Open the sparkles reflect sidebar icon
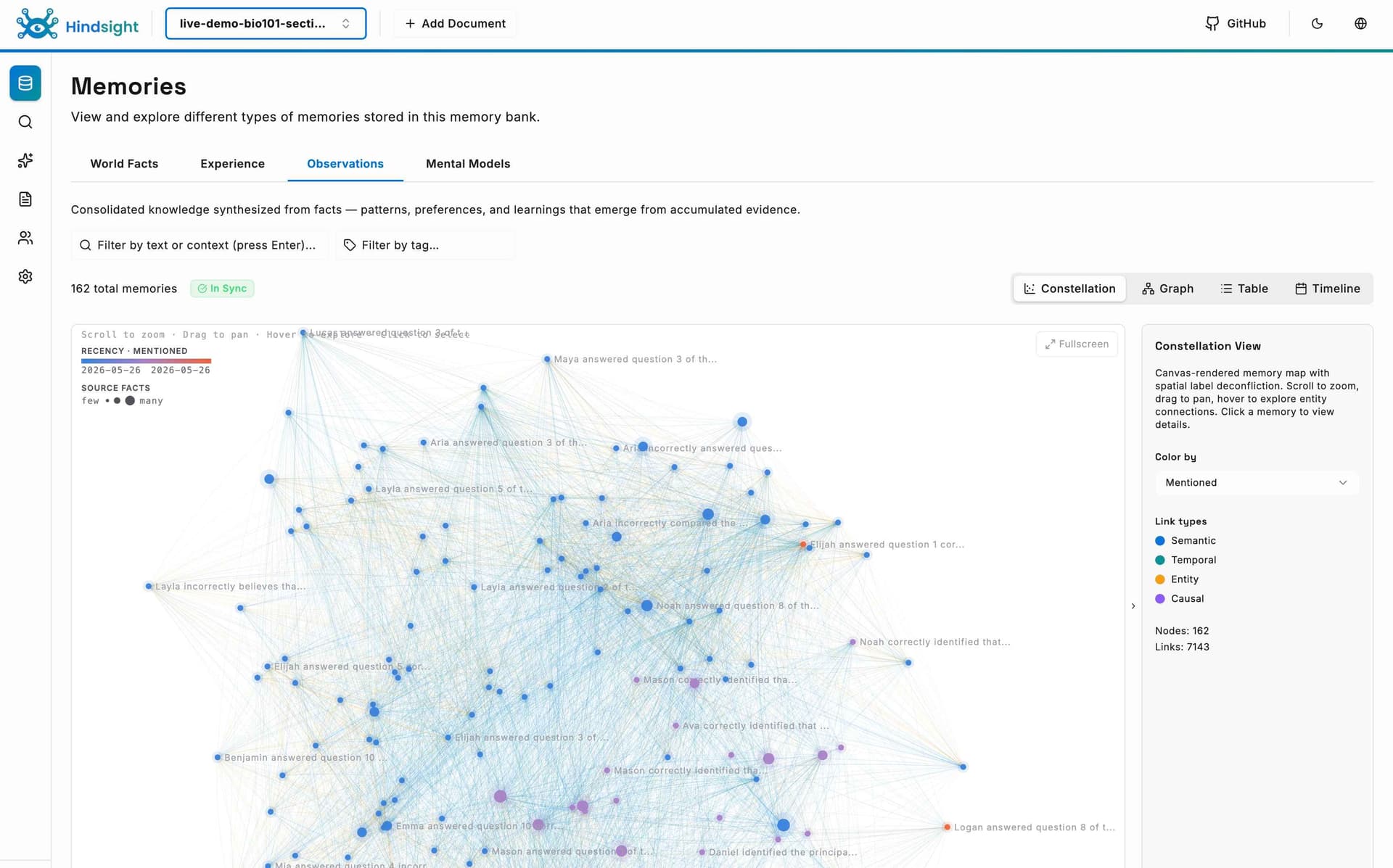 (25, 160)
